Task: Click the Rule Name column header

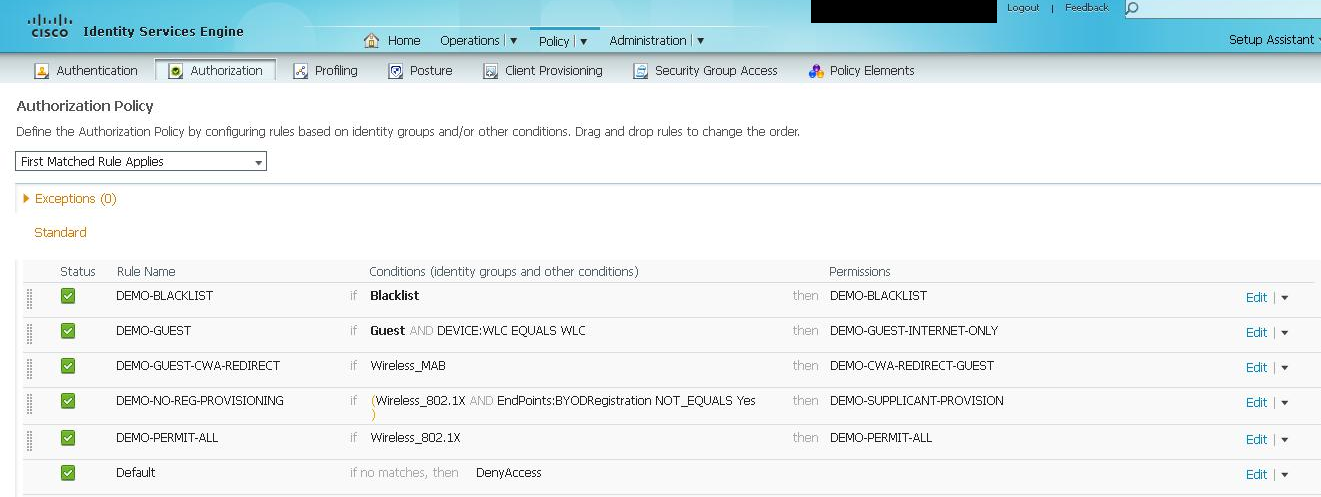Action: [x=146, y=272]
